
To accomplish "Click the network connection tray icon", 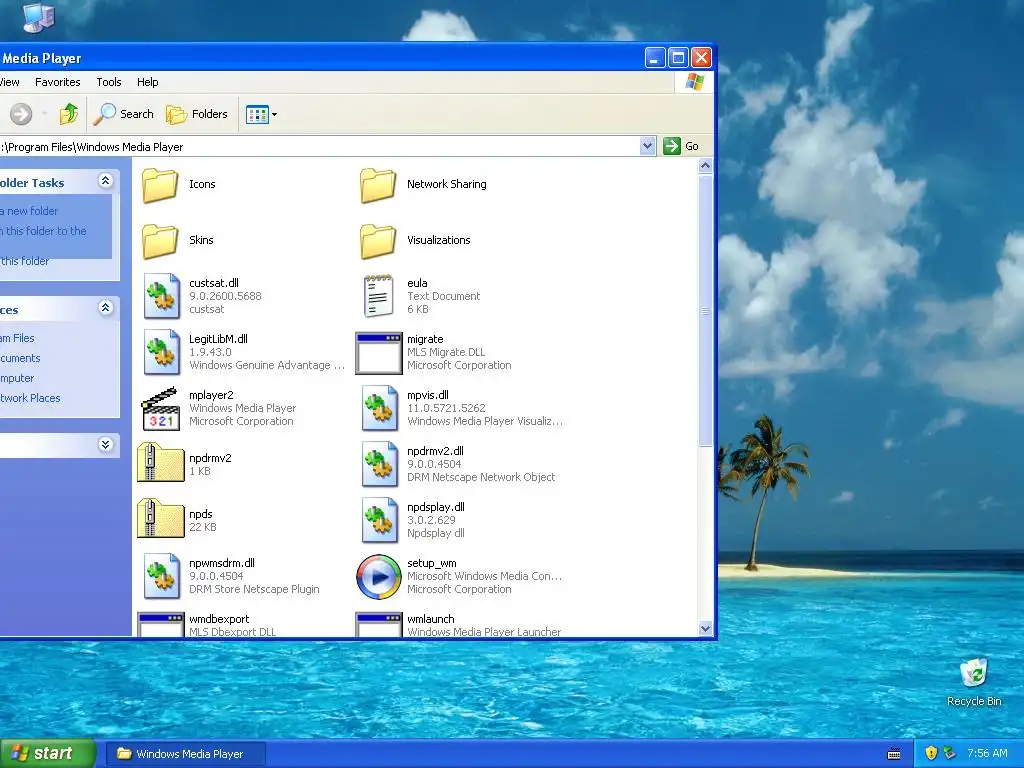I will click(951, 754).
